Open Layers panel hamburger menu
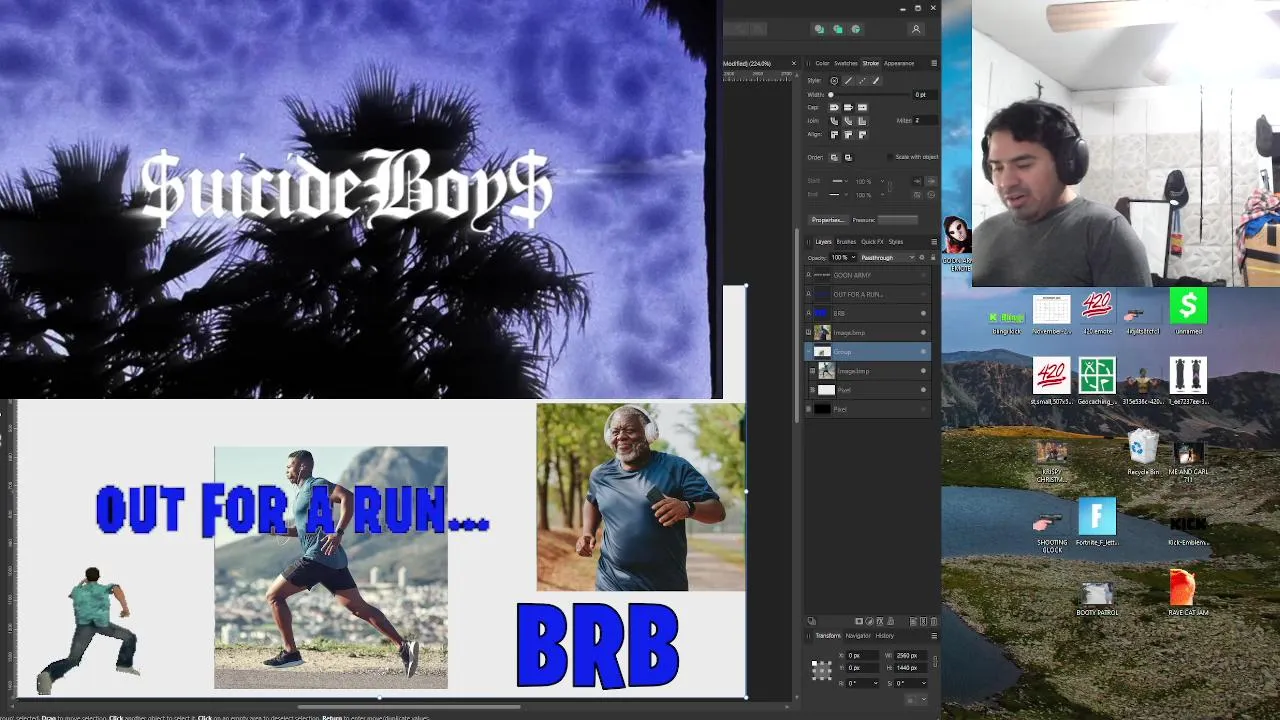The height and width of the screenshot is (720, 1280). coord(934,241)
